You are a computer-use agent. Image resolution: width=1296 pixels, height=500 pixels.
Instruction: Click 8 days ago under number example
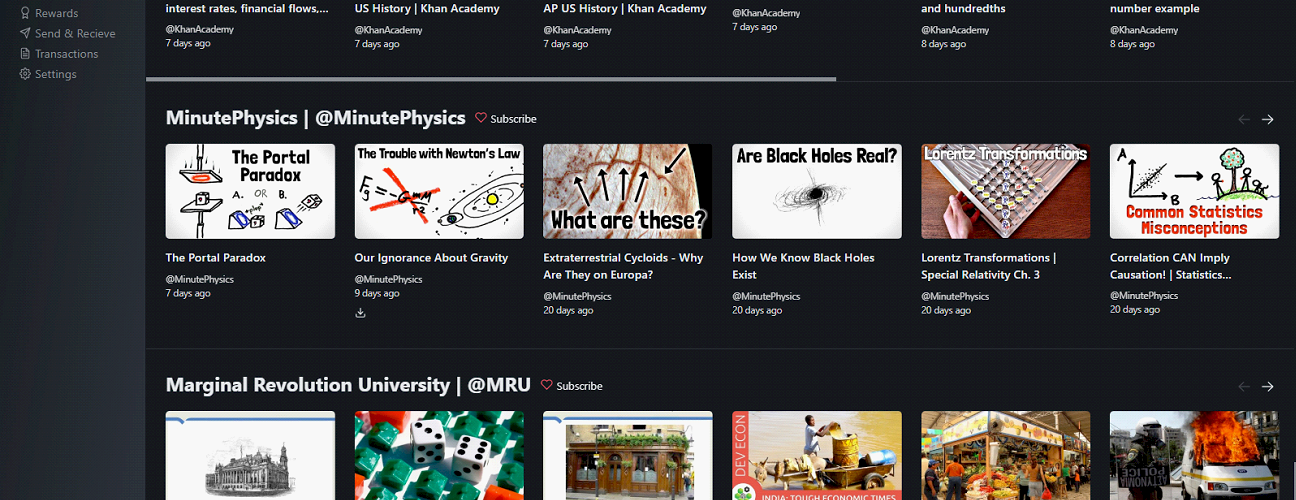click(1132, 44)
